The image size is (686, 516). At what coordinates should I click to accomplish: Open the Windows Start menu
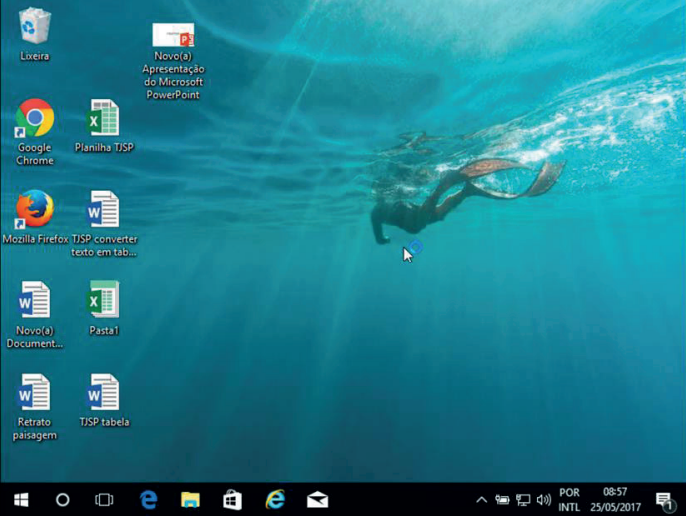click(x=20, y=499)
